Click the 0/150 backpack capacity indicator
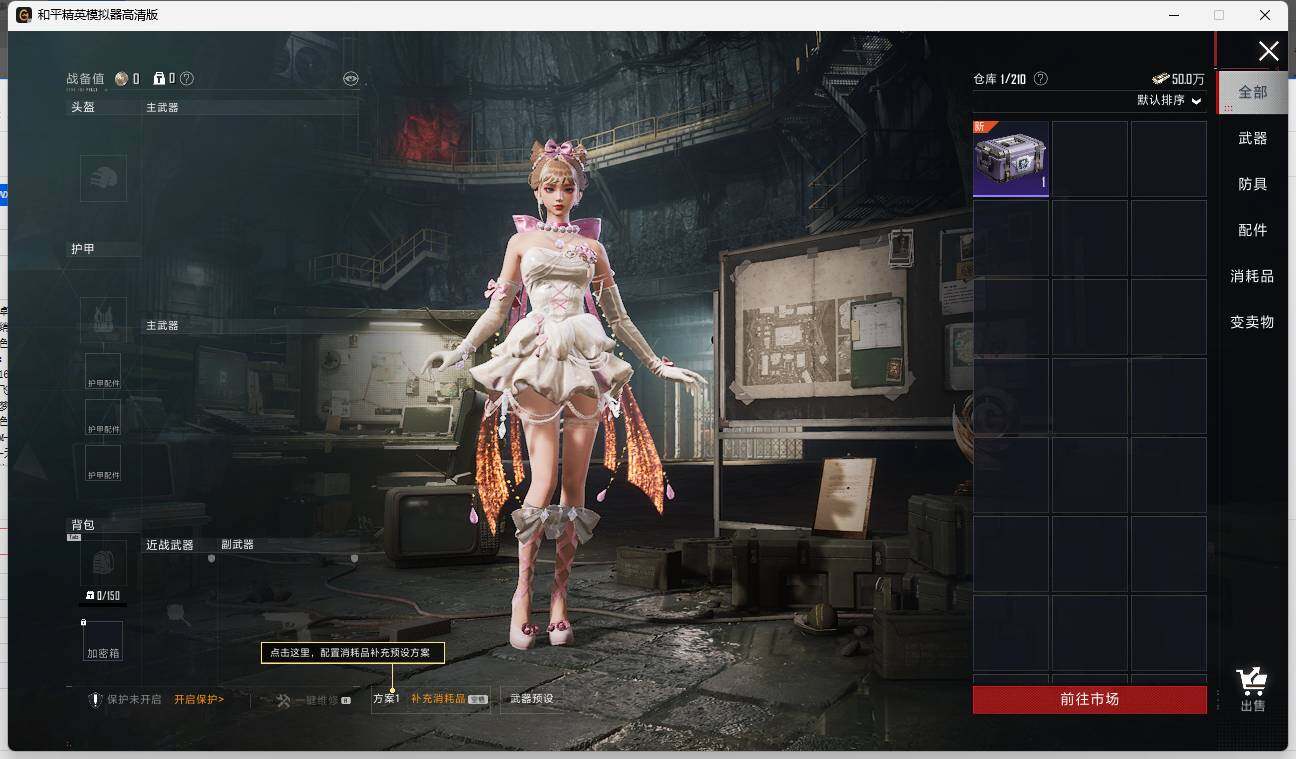This screenshot has height=759, width=1296. (x=104, y=596)
